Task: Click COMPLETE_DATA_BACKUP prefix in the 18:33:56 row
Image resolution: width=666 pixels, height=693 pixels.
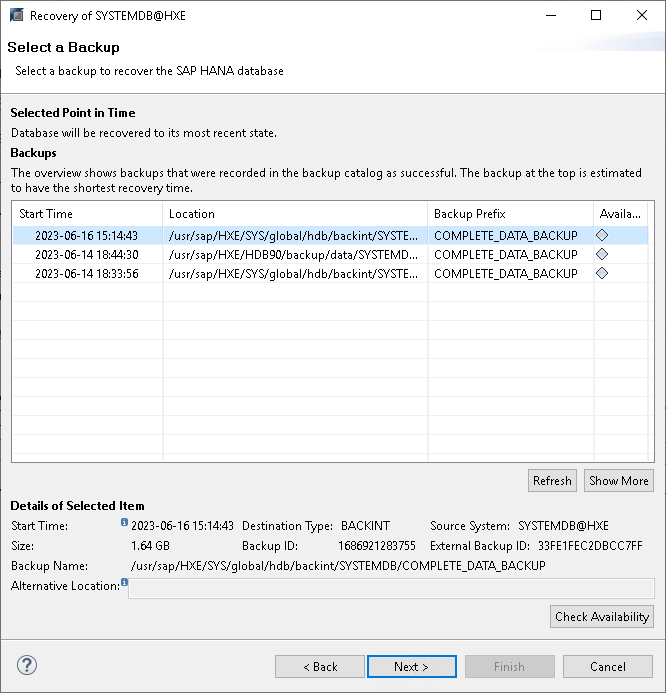Action: [506, 274]
